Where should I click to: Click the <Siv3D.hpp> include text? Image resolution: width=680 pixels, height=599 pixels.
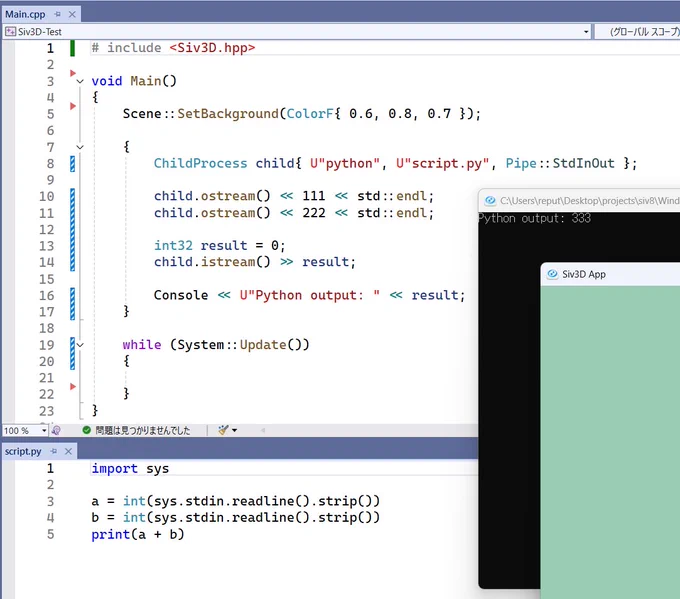pos(212,48)
